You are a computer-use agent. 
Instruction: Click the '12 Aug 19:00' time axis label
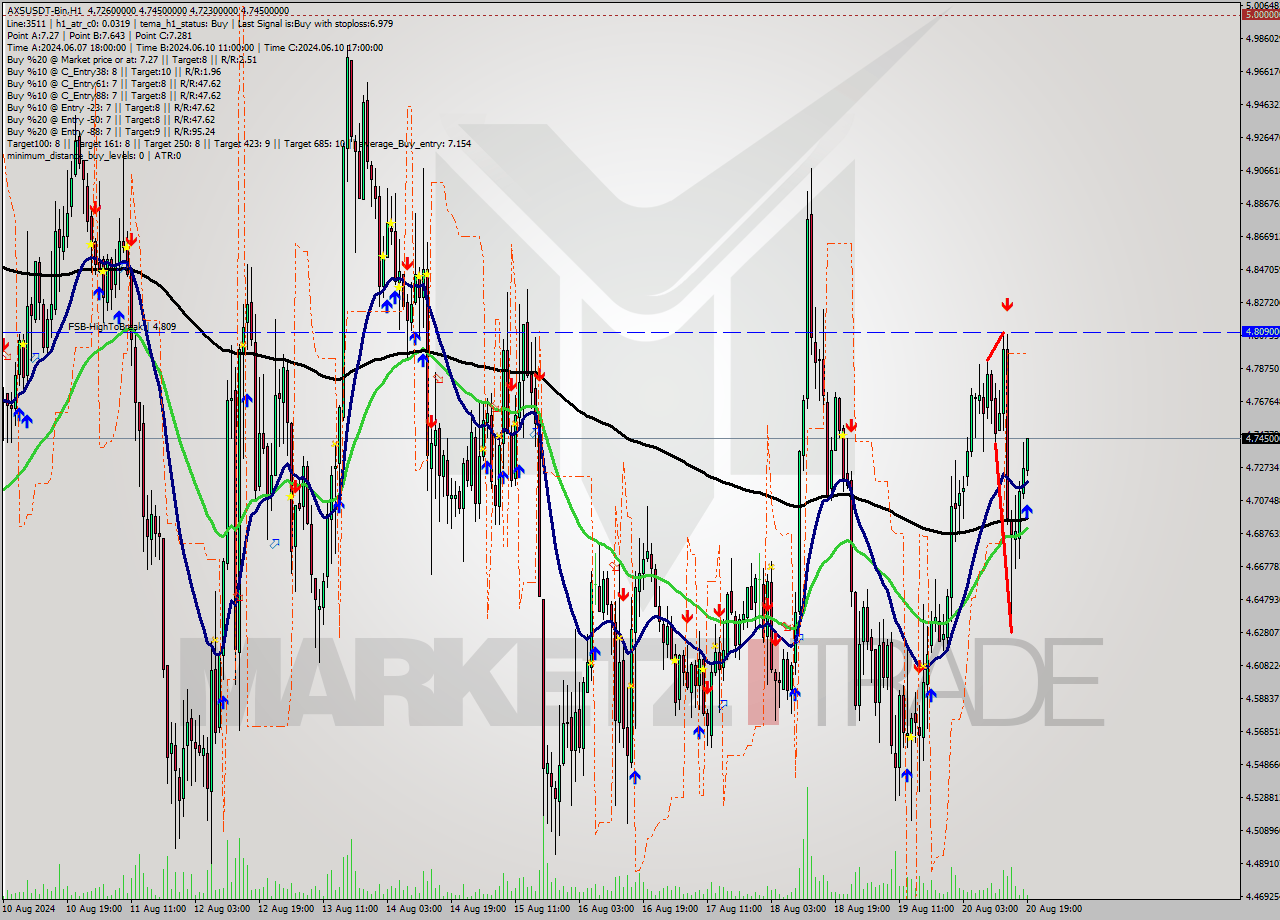tap(285, 909)
